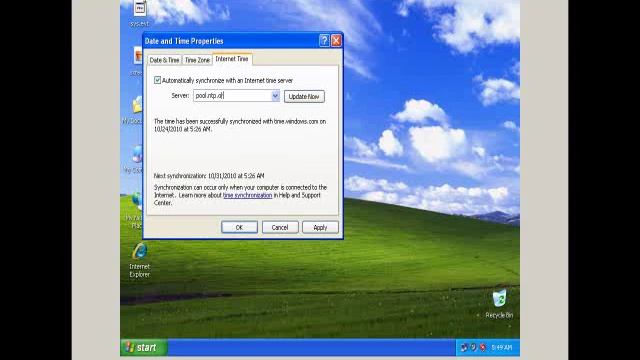Close the Date and Time Properties dialog
The width and height of the screenshot is (640, 360).
pos(336,40)
